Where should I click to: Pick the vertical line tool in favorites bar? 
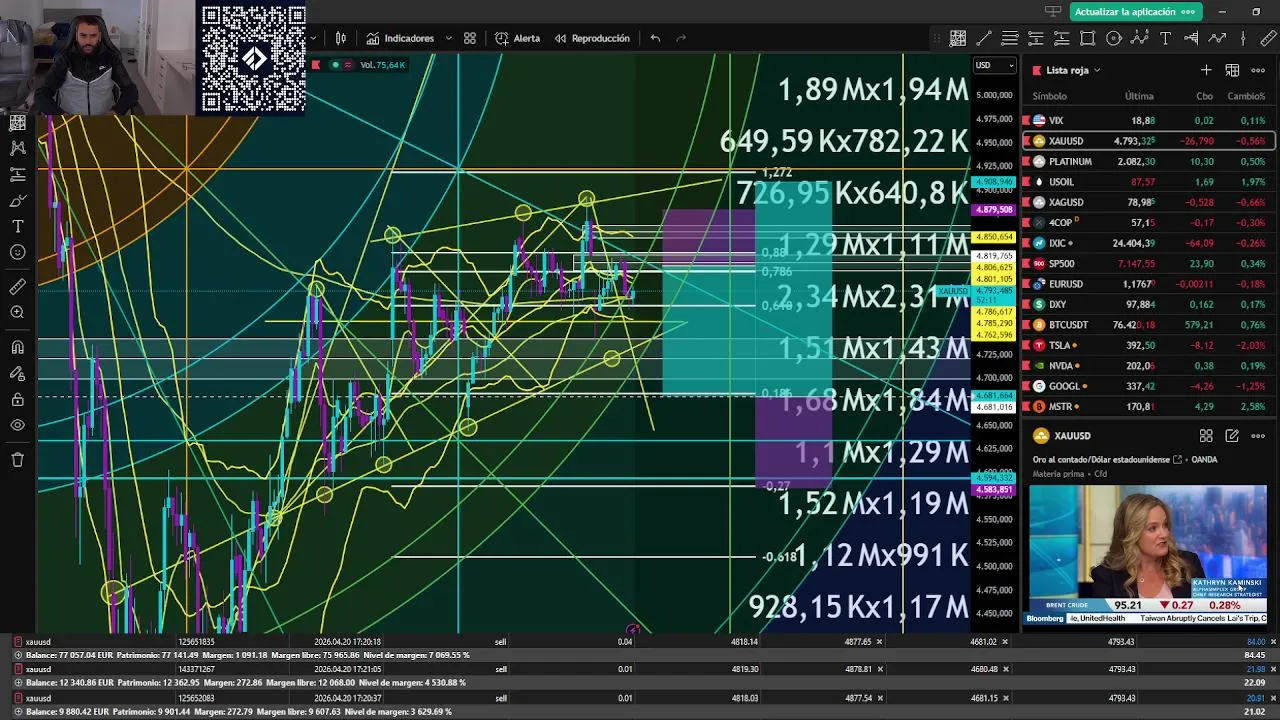coord(1243,38)
